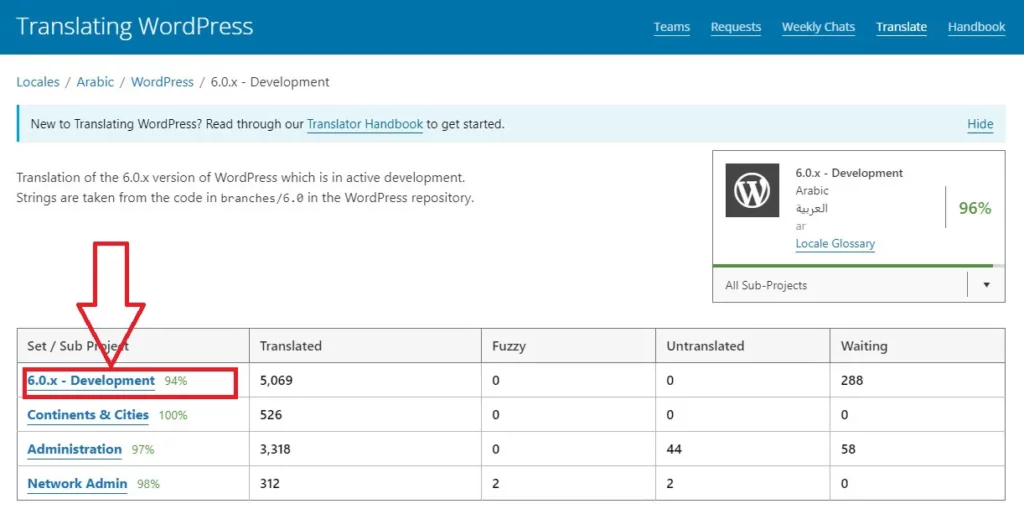
Task: Open Weekly Chats in the header
Action: click(x=818, y=27)
